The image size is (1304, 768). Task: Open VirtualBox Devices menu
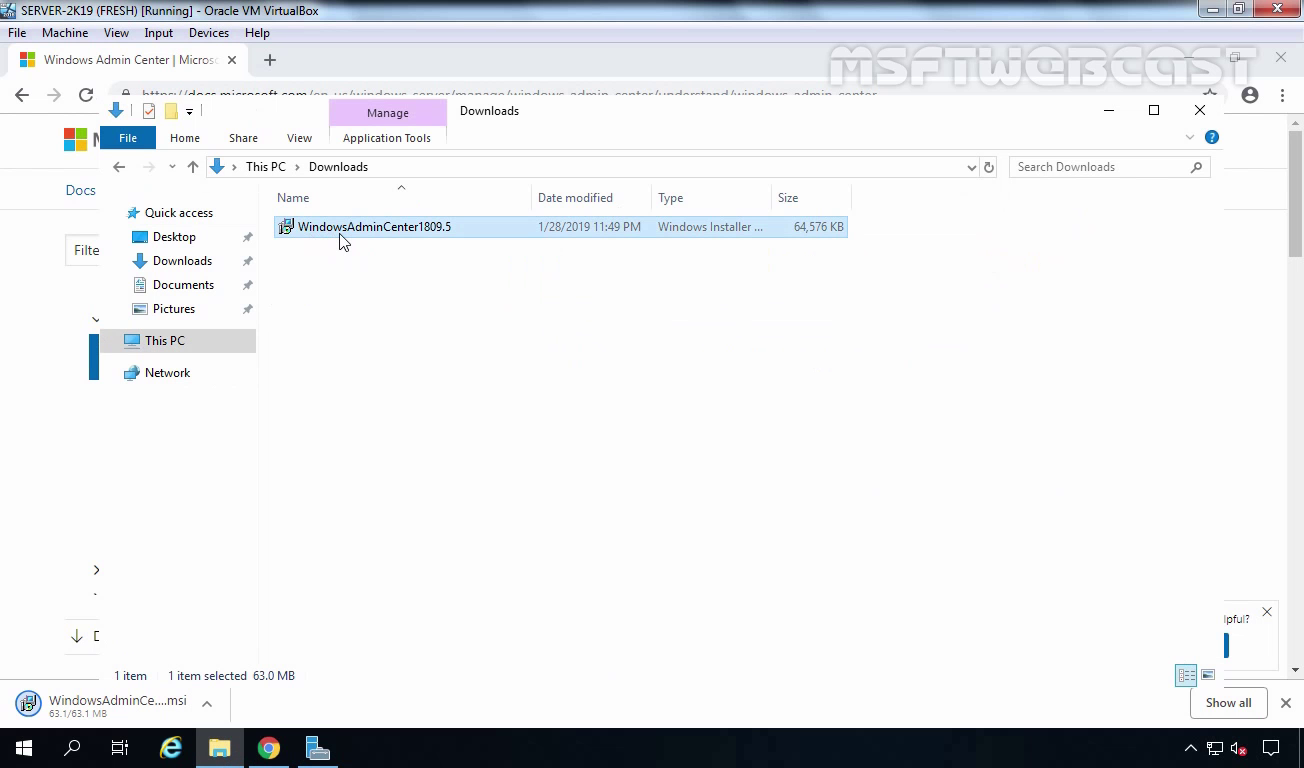point(209,33)
